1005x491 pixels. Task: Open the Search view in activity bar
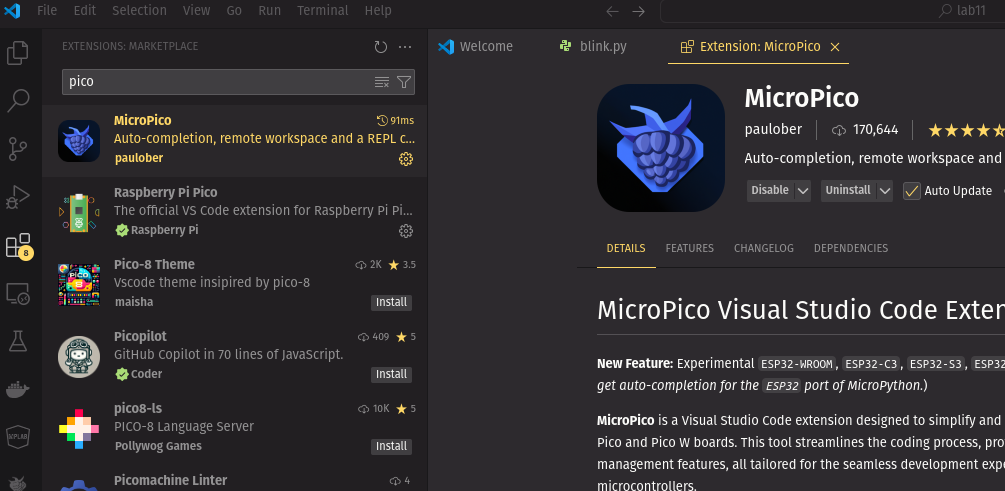[x=18, y=101]
